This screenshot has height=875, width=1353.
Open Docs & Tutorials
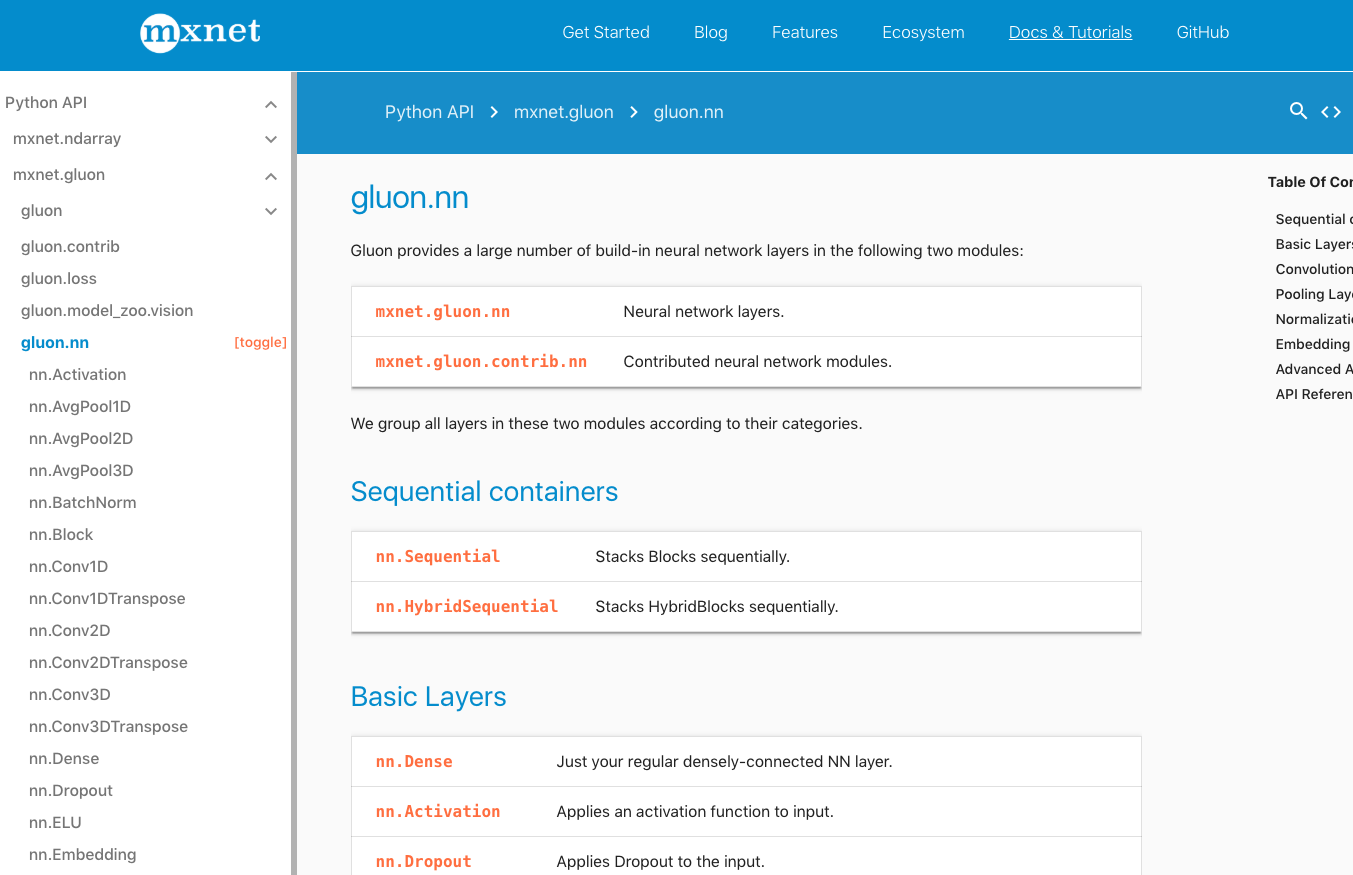[1070, 32]
